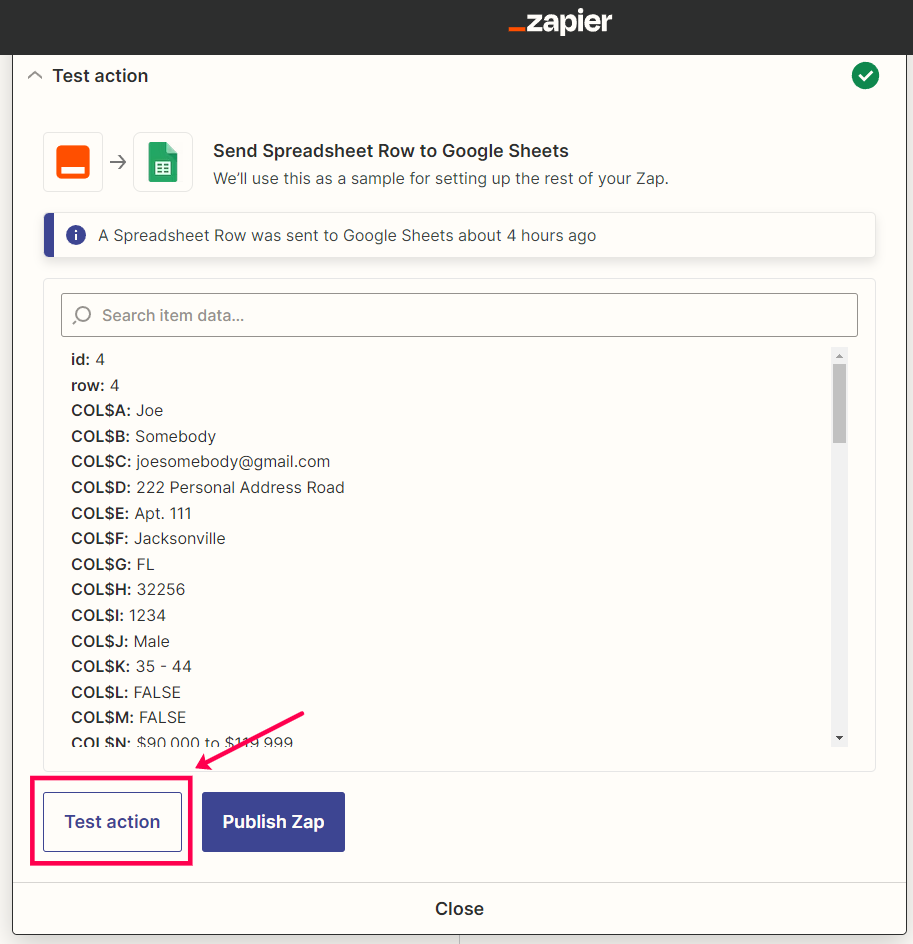Select the 'COL$M: FALSE' row
Screen dimensions: 913x944
(129, 718)
